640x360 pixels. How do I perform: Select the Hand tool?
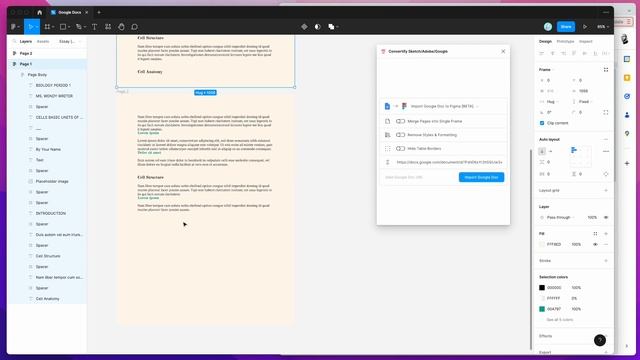[x=121, y=27]
